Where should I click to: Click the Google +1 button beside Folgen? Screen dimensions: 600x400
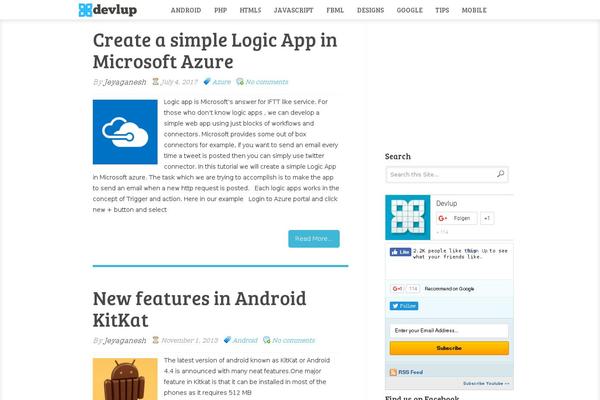point(487,218)
